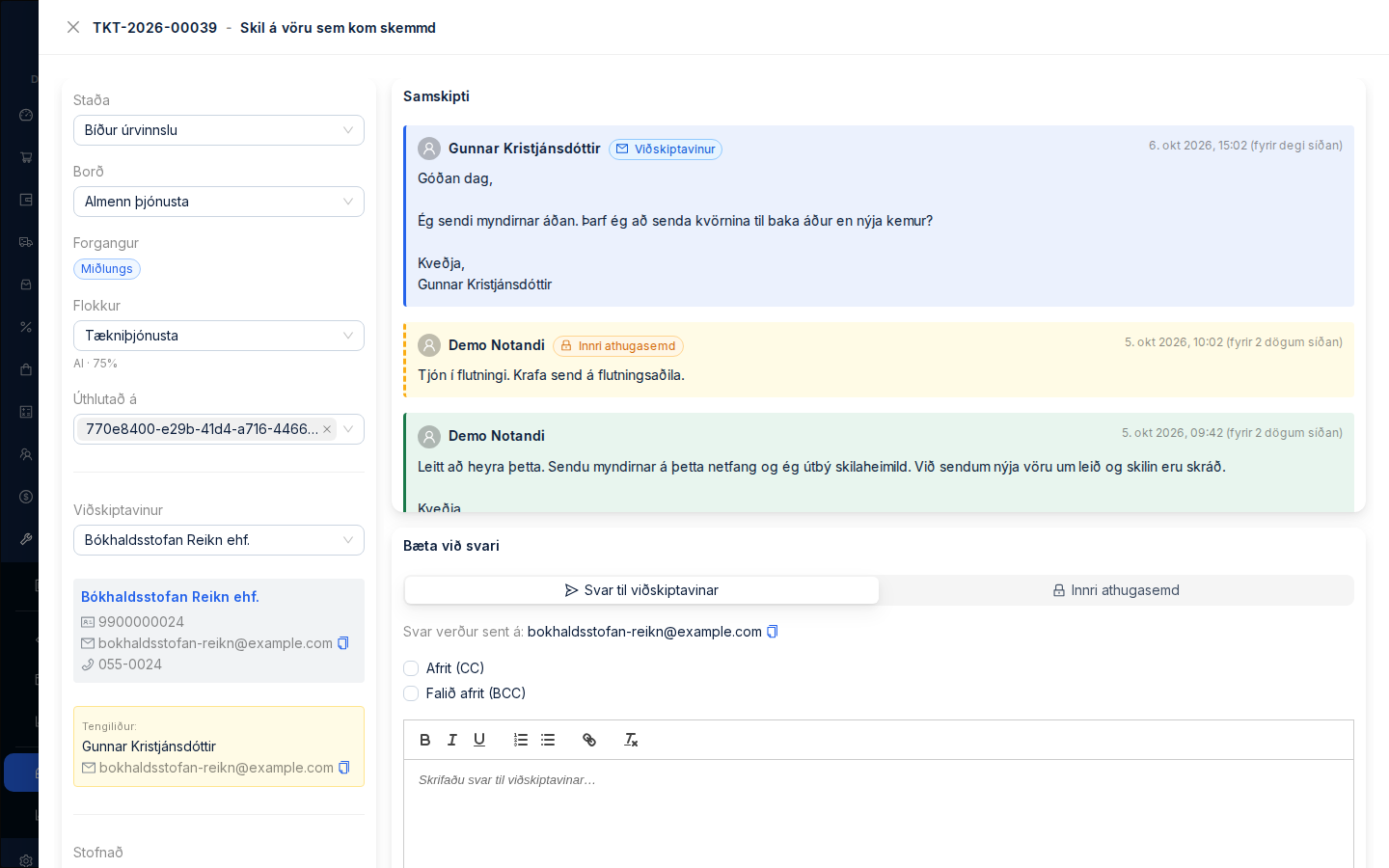Toggle underline formatting in reply editor

point(479,740)
